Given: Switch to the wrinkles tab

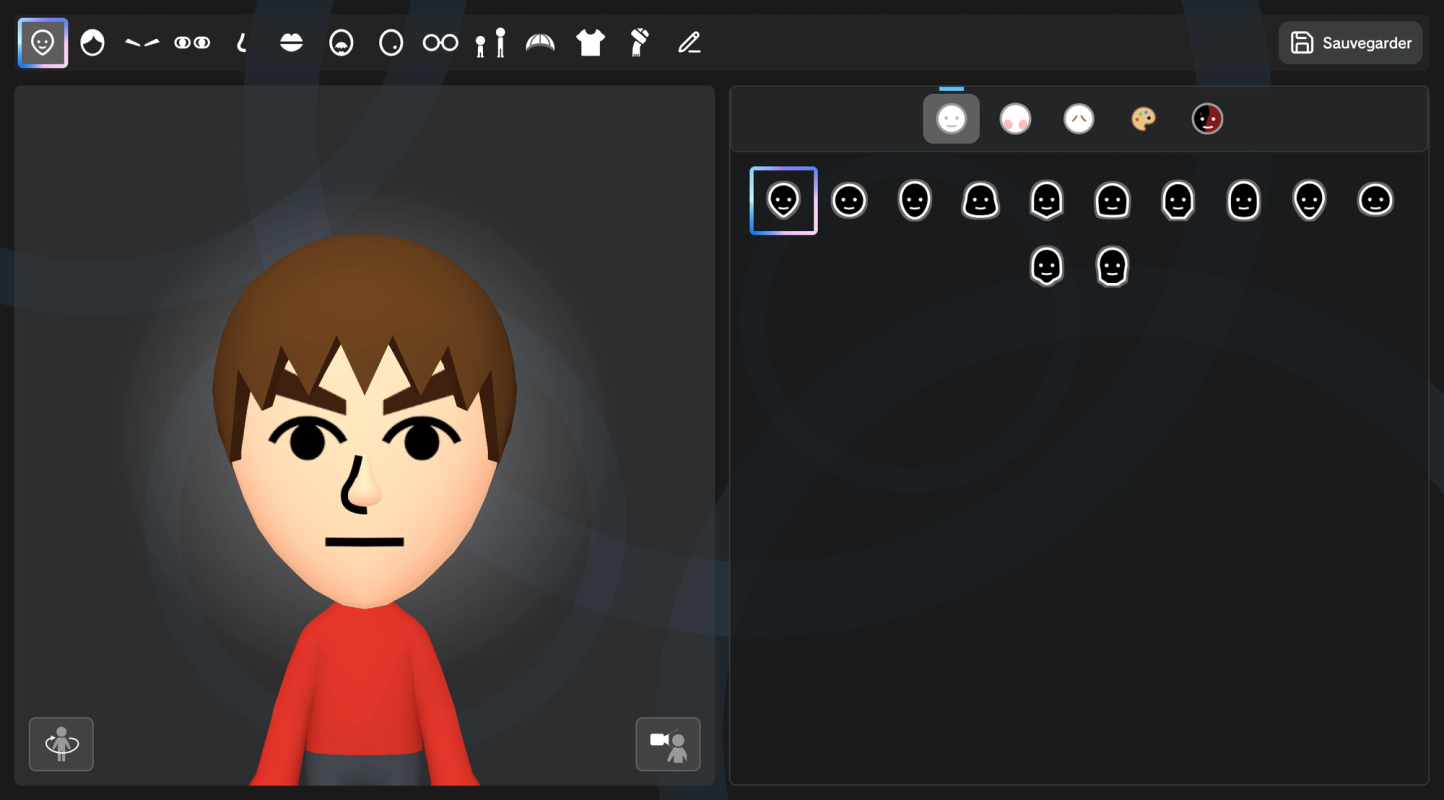Looking at the screenshot, I should (1079, 119).
